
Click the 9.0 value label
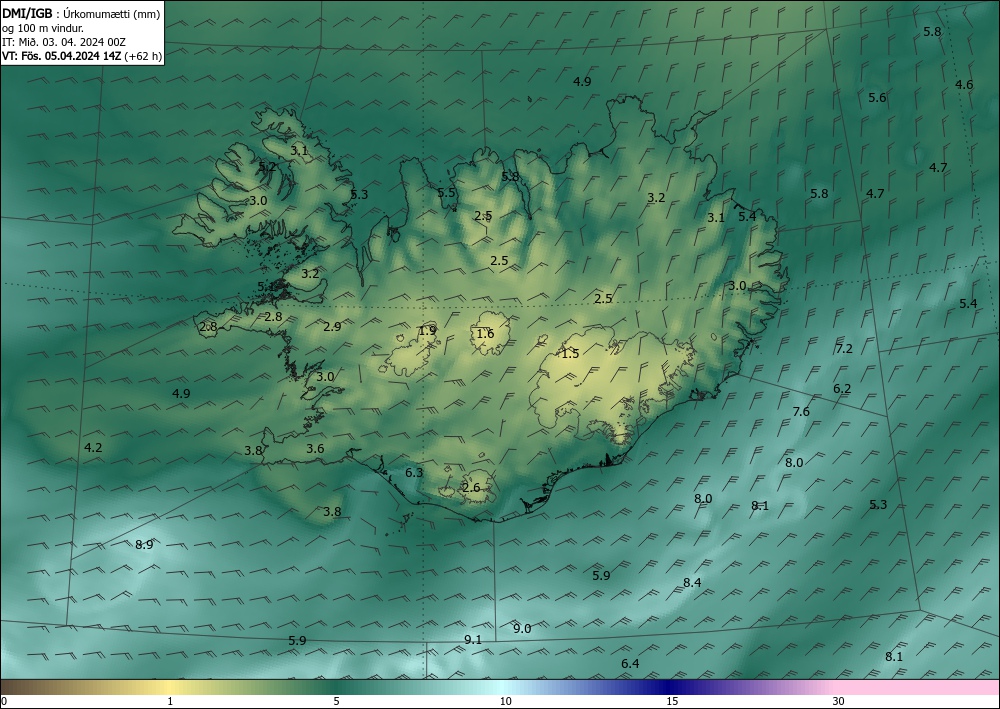(522, 629)
